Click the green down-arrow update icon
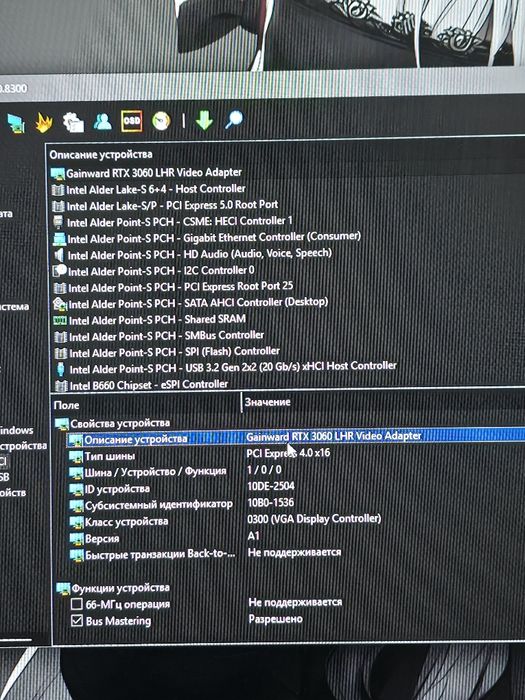The image size is (525, 700). point(204,120)
